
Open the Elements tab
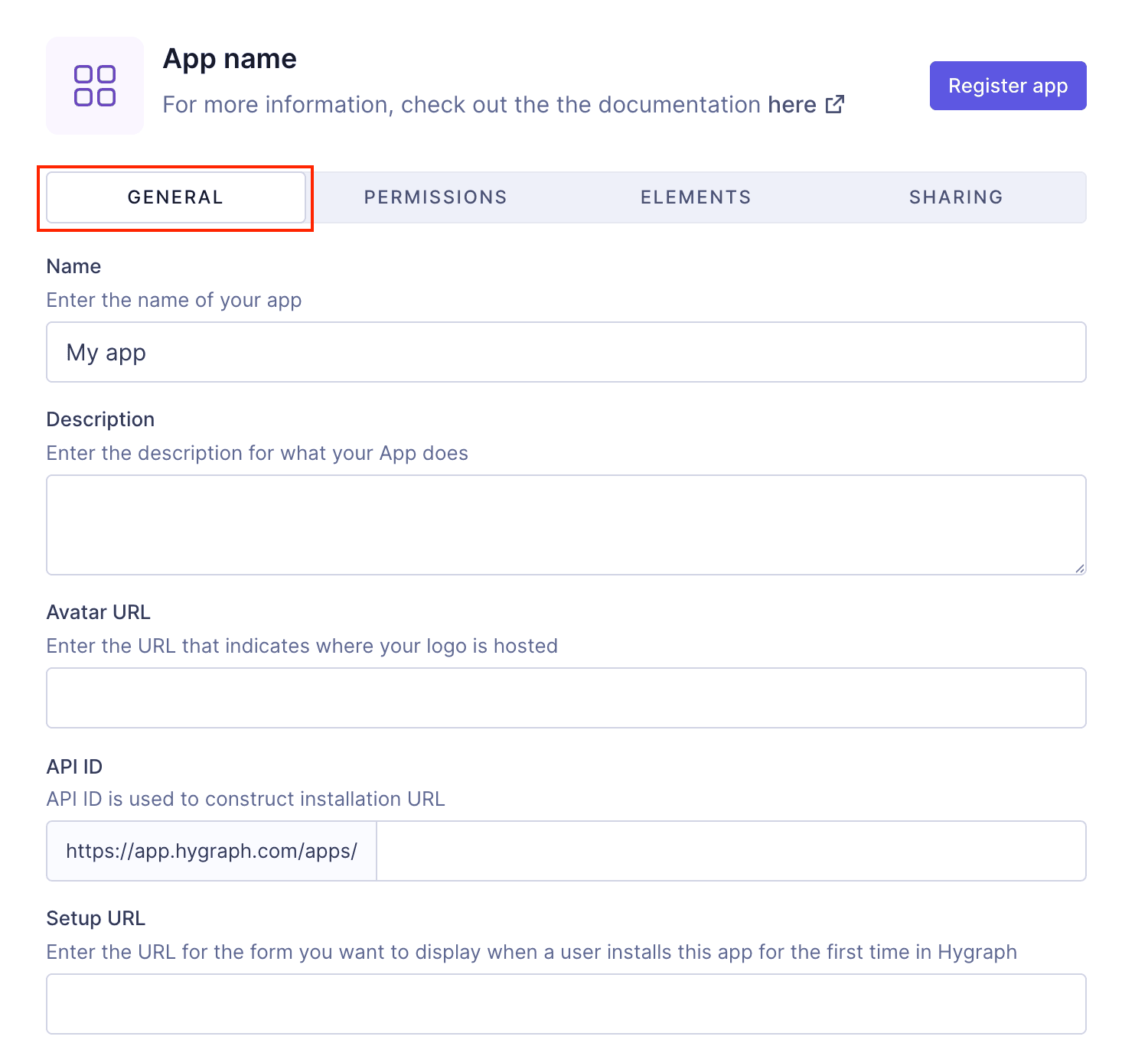coord(695,197)
